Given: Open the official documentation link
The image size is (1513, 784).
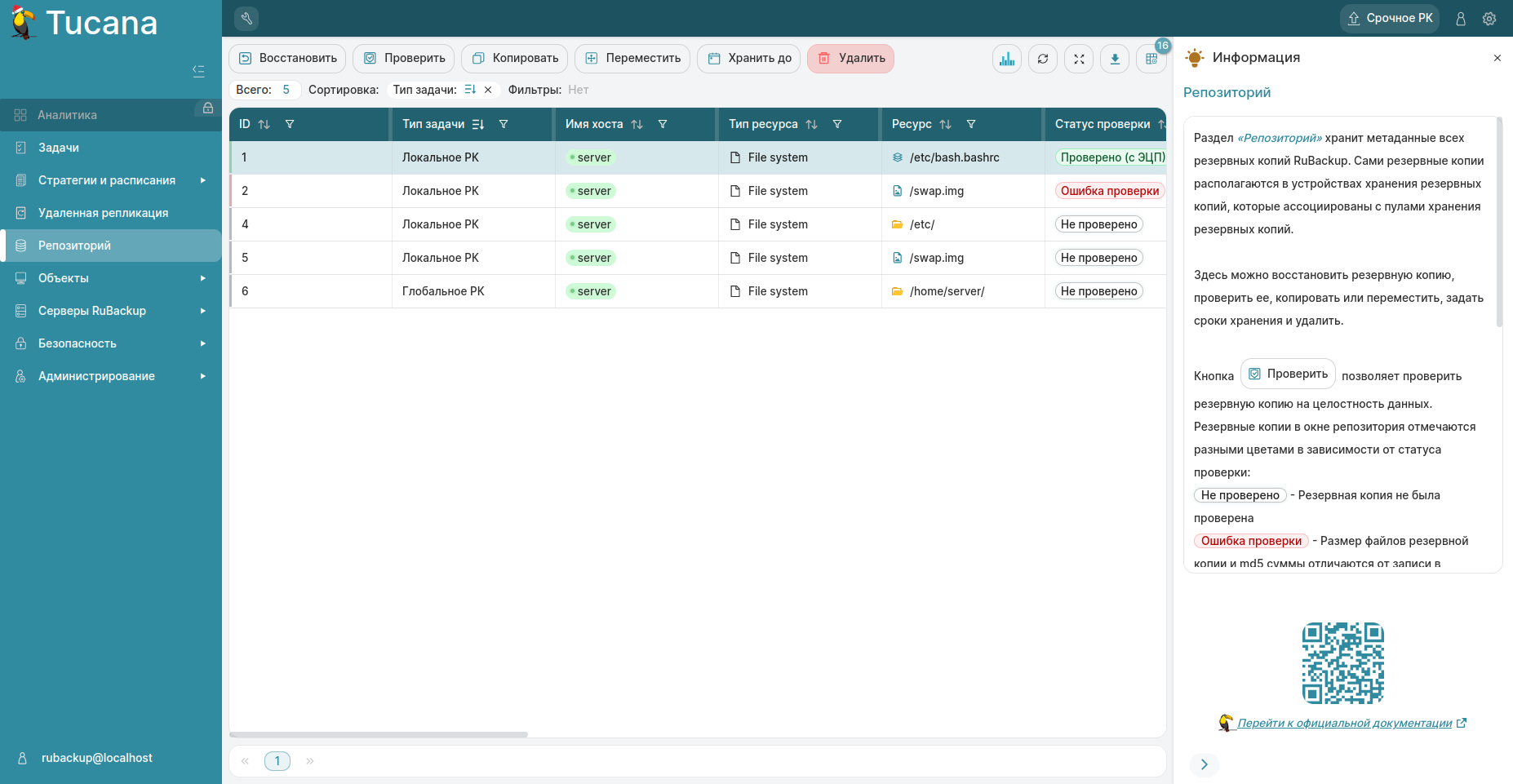Looking at the screenshot, I should click(x=1344, y=723).
